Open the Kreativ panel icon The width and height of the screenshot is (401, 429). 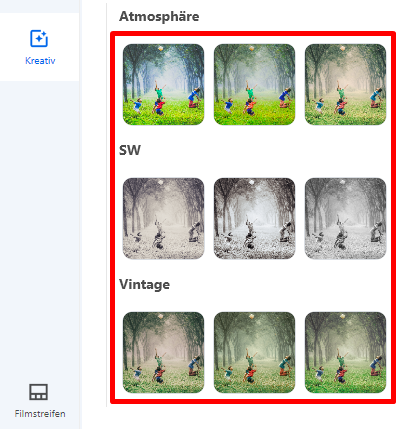pyautogui.click(x=39, y=38)
